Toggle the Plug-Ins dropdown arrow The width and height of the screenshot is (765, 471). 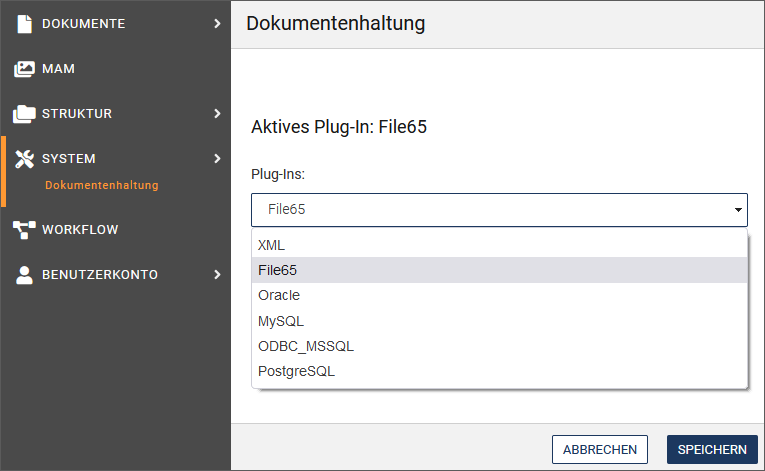pos(738,210)
